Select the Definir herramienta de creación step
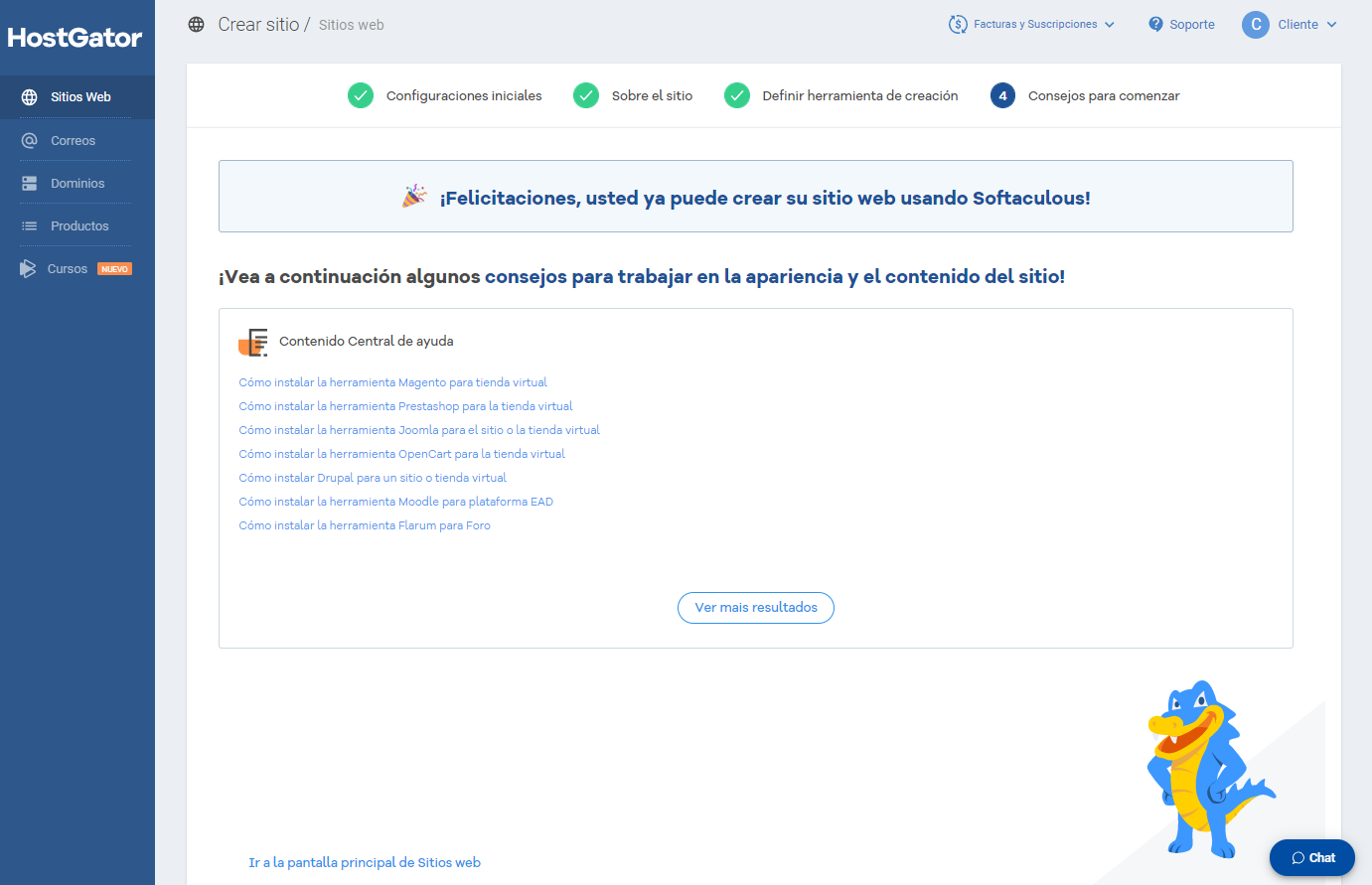Viewport: 1372px width, 885px height. pyautogui.click(x=860, y=96)
